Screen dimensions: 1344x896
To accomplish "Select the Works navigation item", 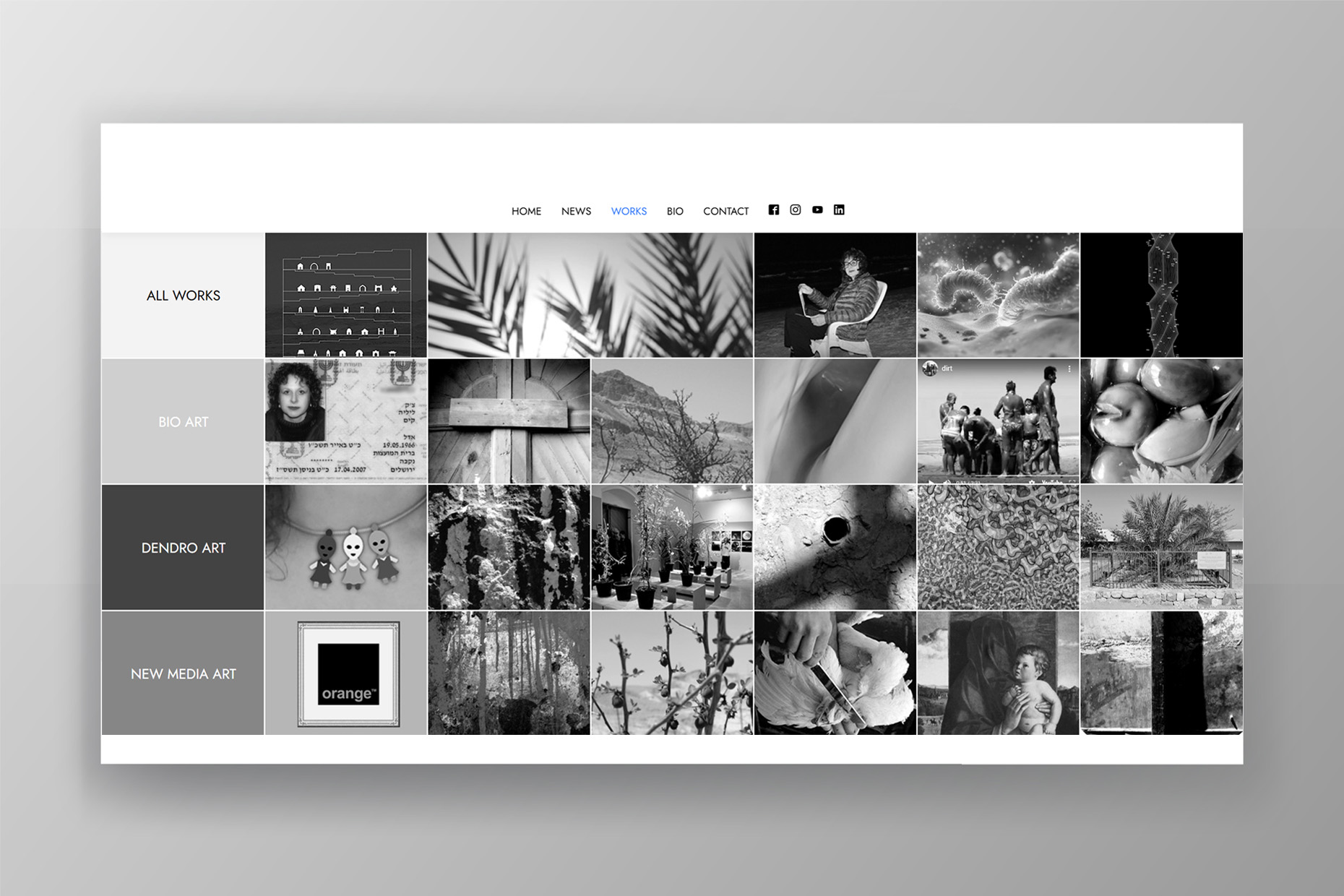I will tap(629, 211).
